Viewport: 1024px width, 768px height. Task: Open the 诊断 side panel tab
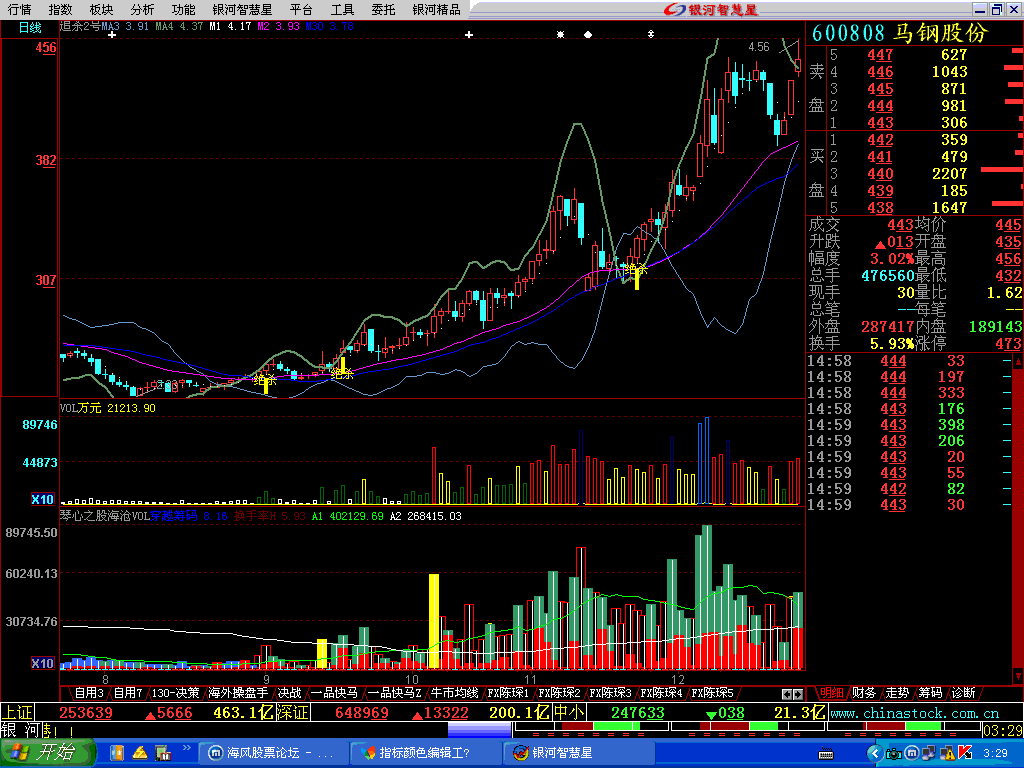point(963,693)
